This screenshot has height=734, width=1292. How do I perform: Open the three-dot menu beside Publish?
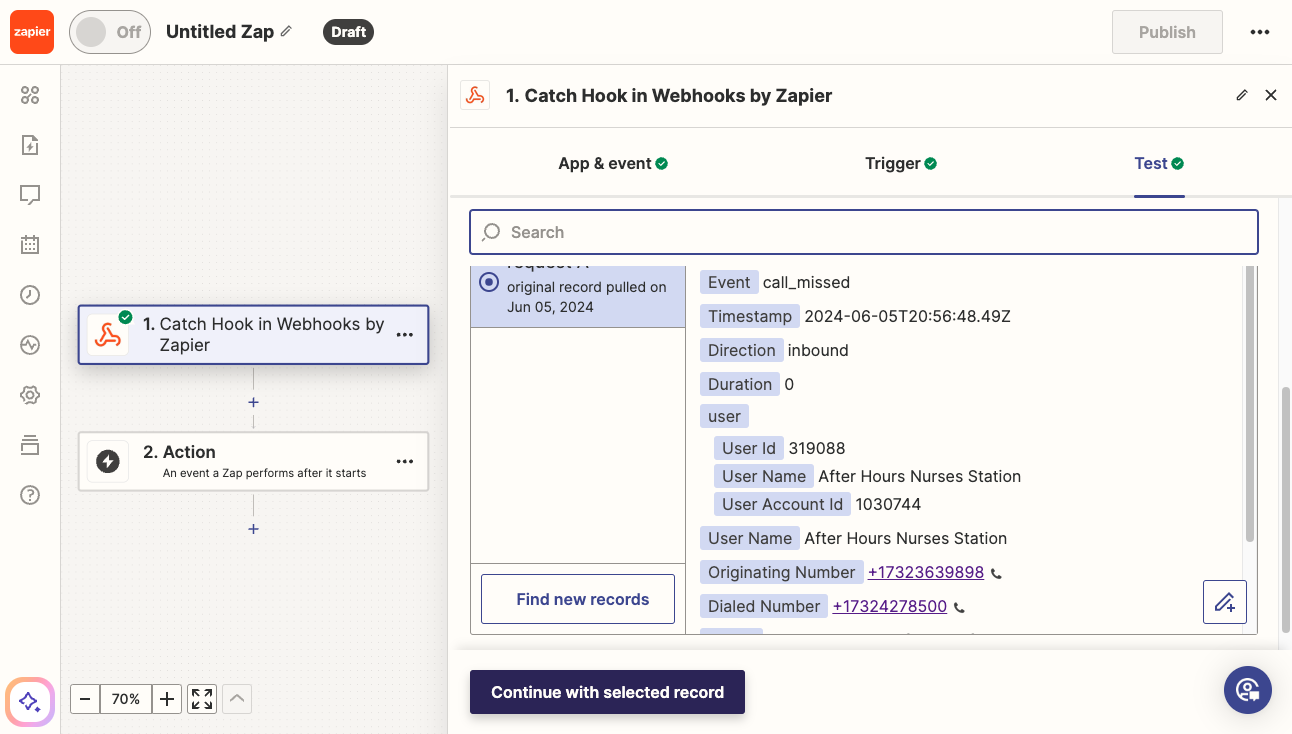1260,32
